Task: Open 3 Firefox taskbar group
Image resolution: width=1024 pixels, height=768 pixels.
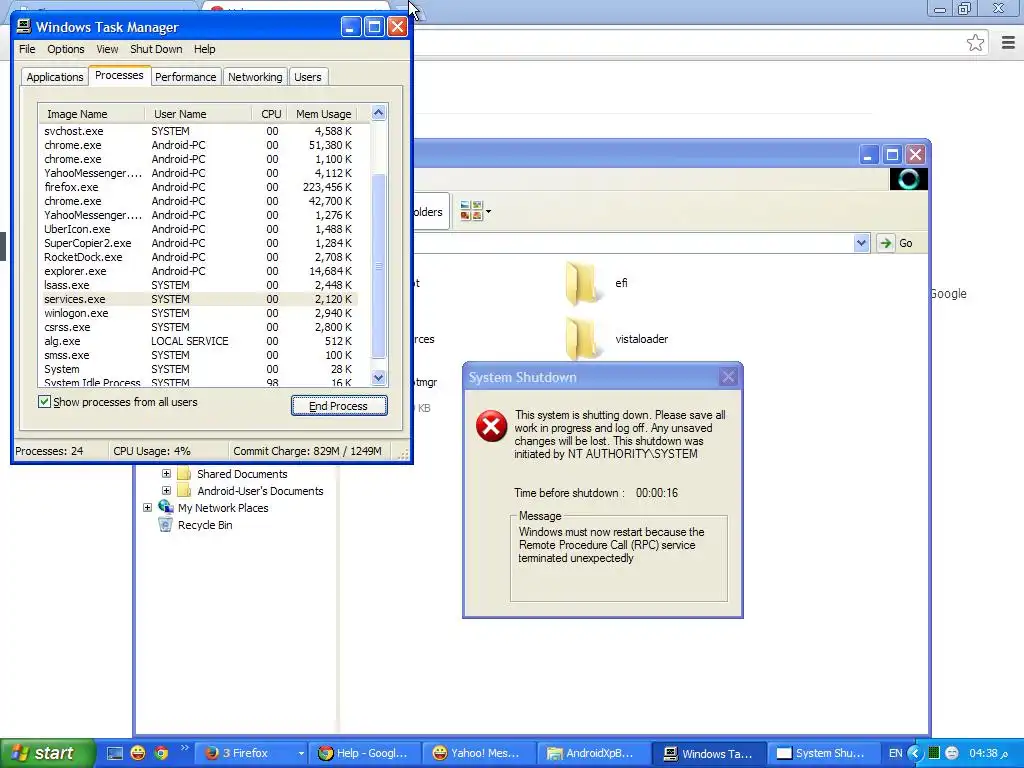Action: coord(253,753)
